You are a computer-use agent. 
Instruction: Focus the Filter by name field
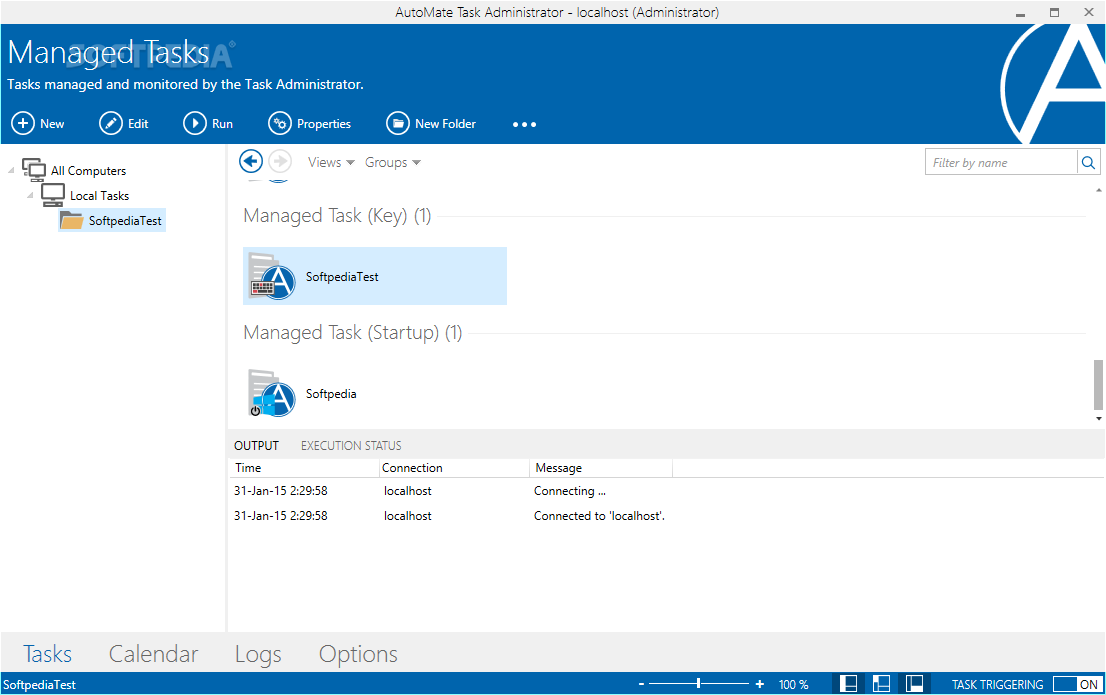point(1001,162)
